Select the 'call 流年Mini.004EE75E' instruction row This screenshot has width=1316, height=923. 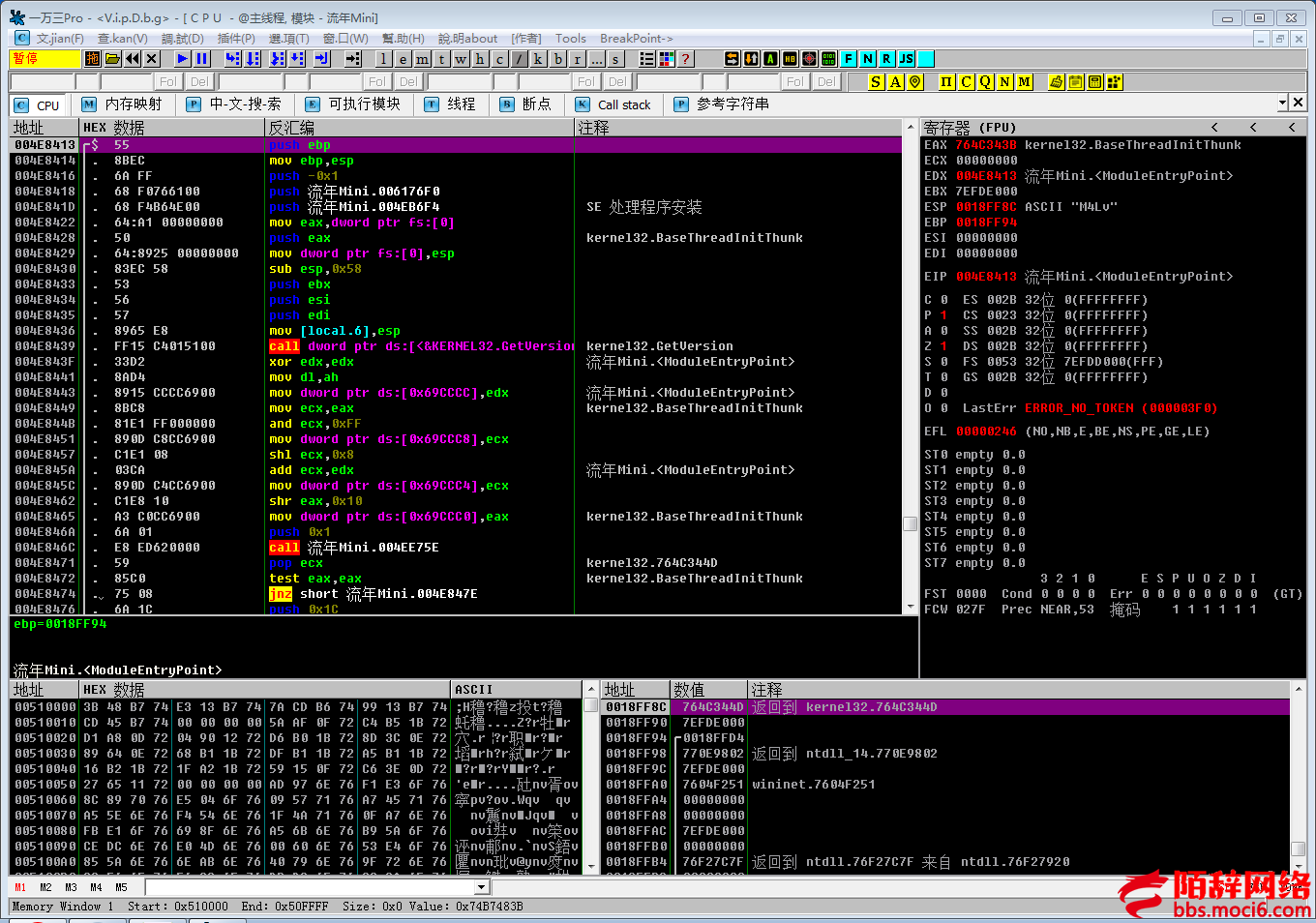tap(457, 548)
